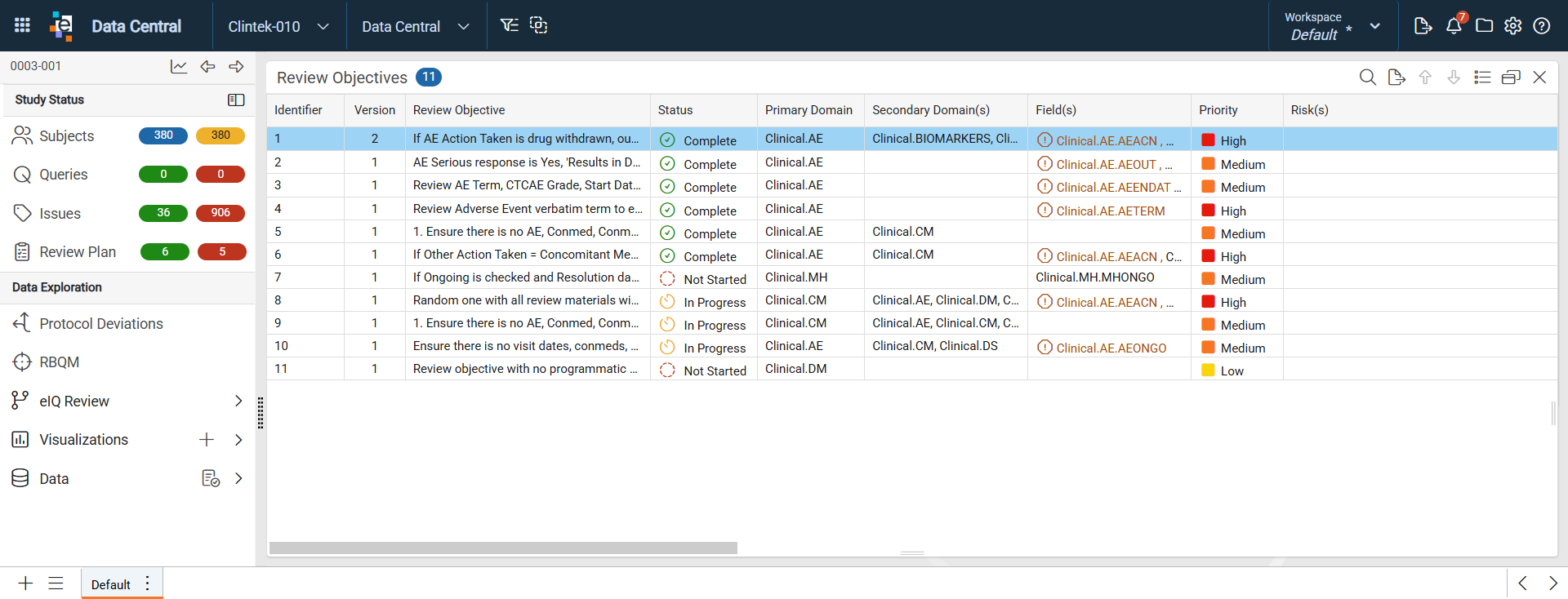Click 'Not Started' status in row 11

tap(715, 370)
